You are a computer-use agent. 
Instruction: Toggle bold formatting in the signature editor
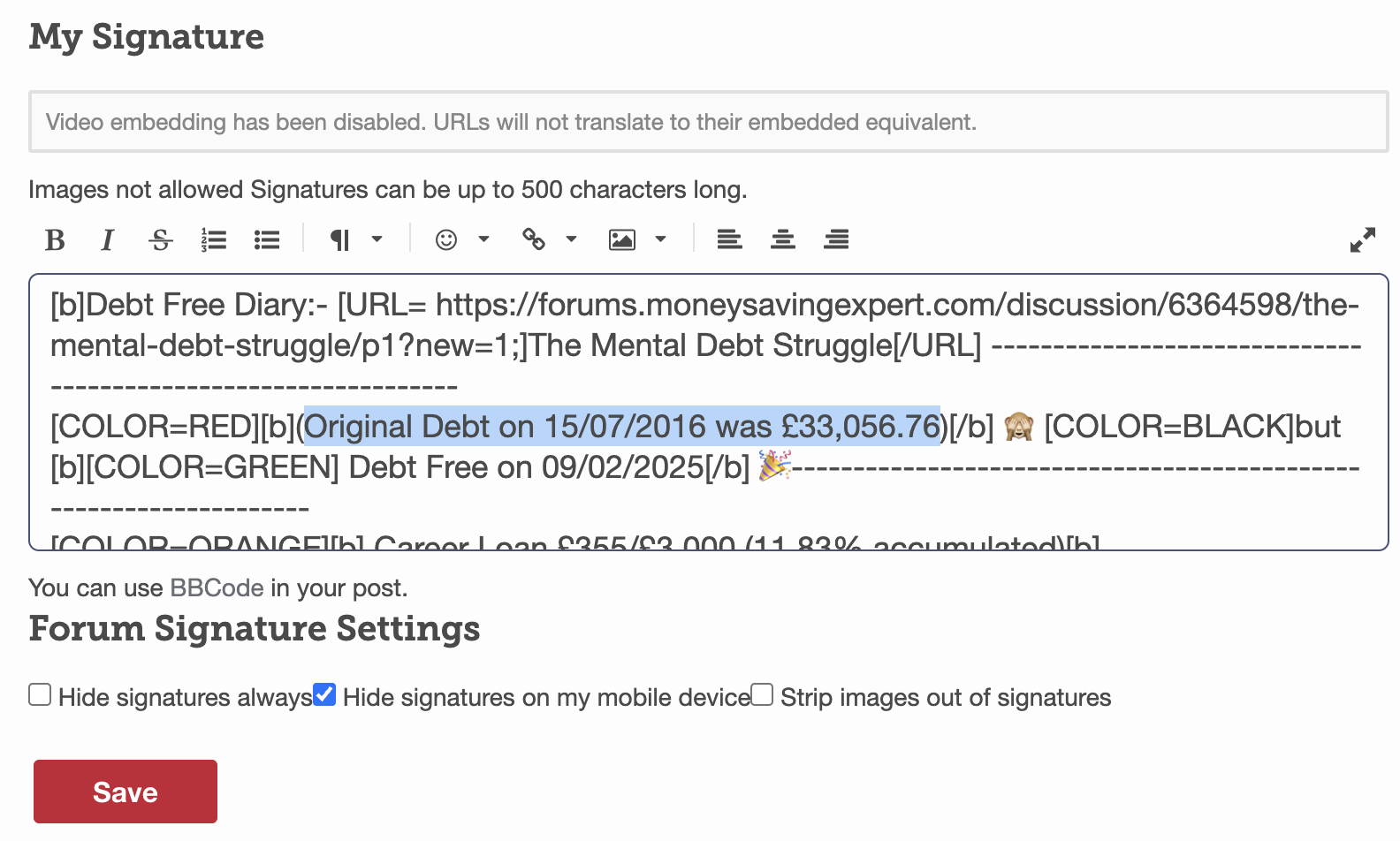(x=55, y=239)
